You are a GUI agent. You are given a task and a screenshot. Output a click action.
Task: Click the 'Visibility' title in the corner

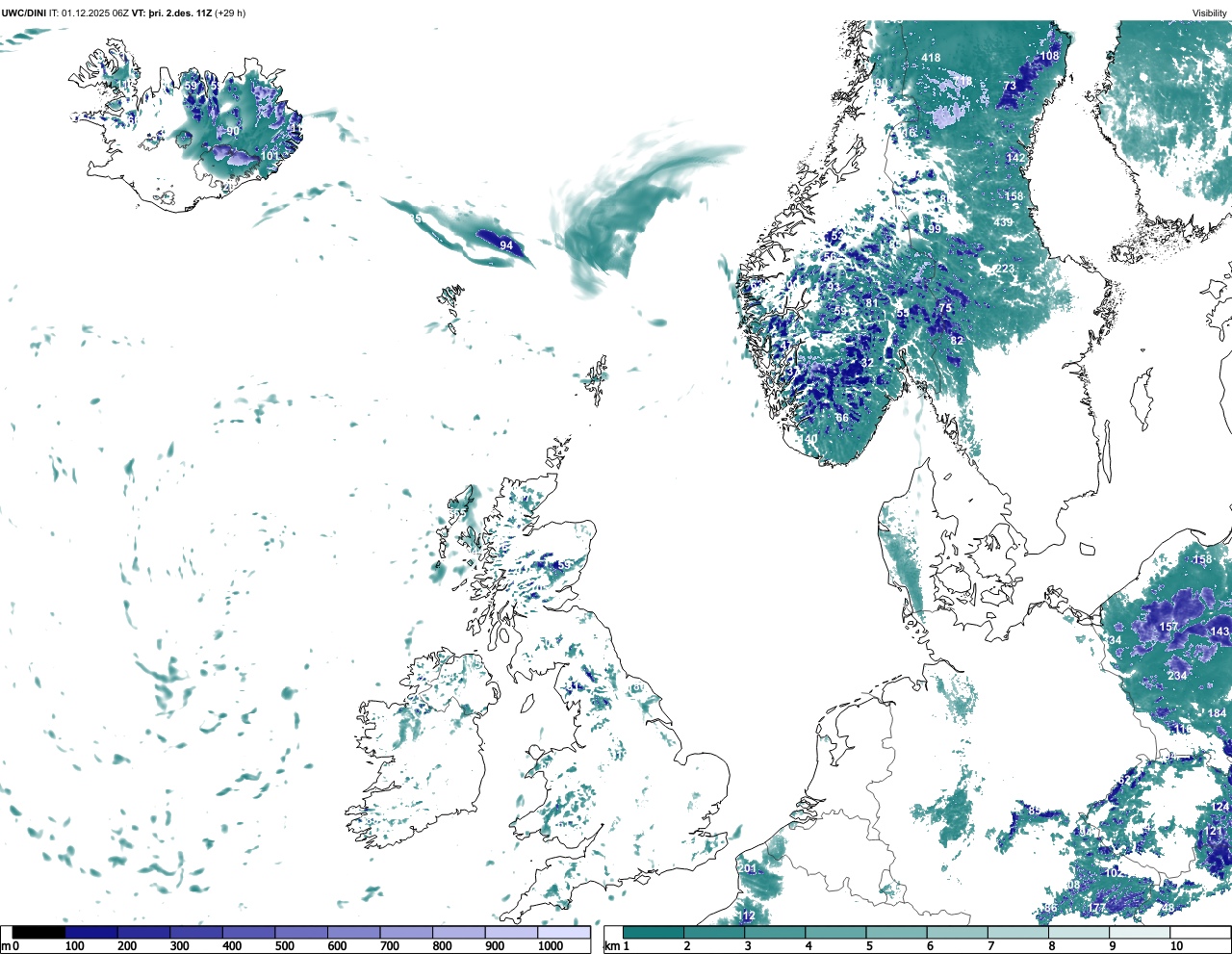point(1209,13)
